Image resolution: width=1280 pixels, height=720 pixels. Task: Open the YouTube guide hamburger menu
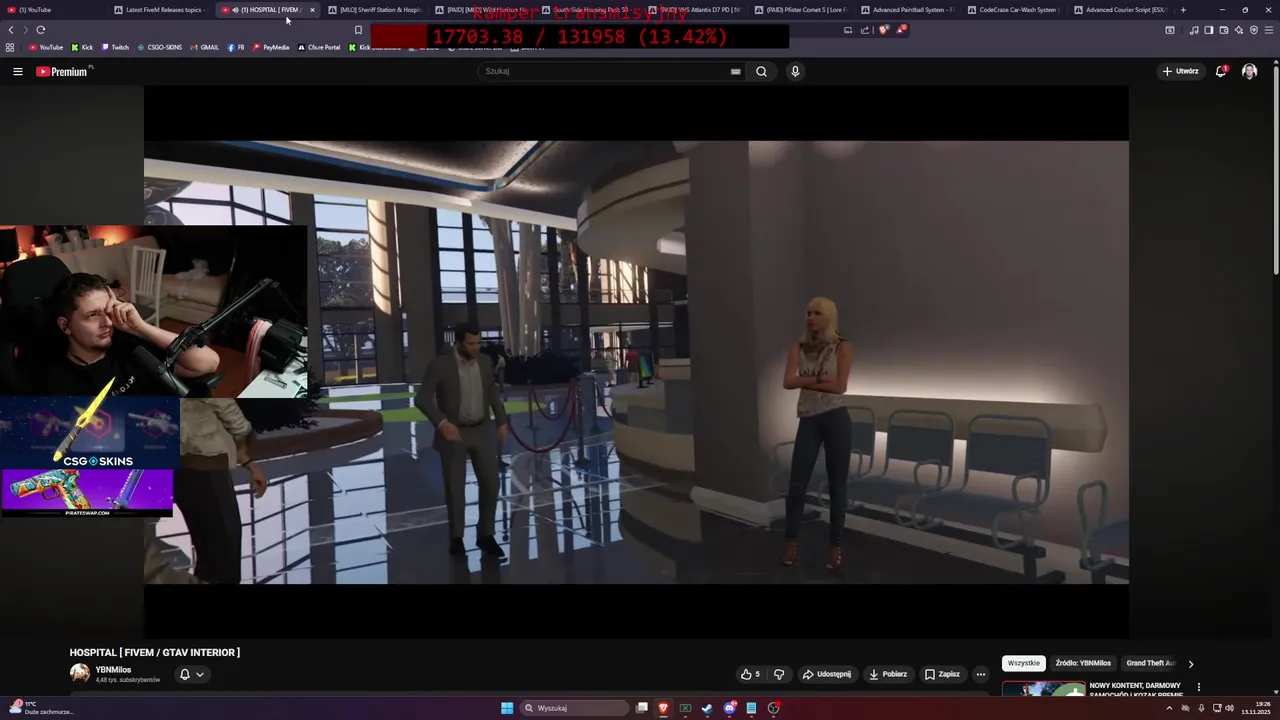pos(17,71)
